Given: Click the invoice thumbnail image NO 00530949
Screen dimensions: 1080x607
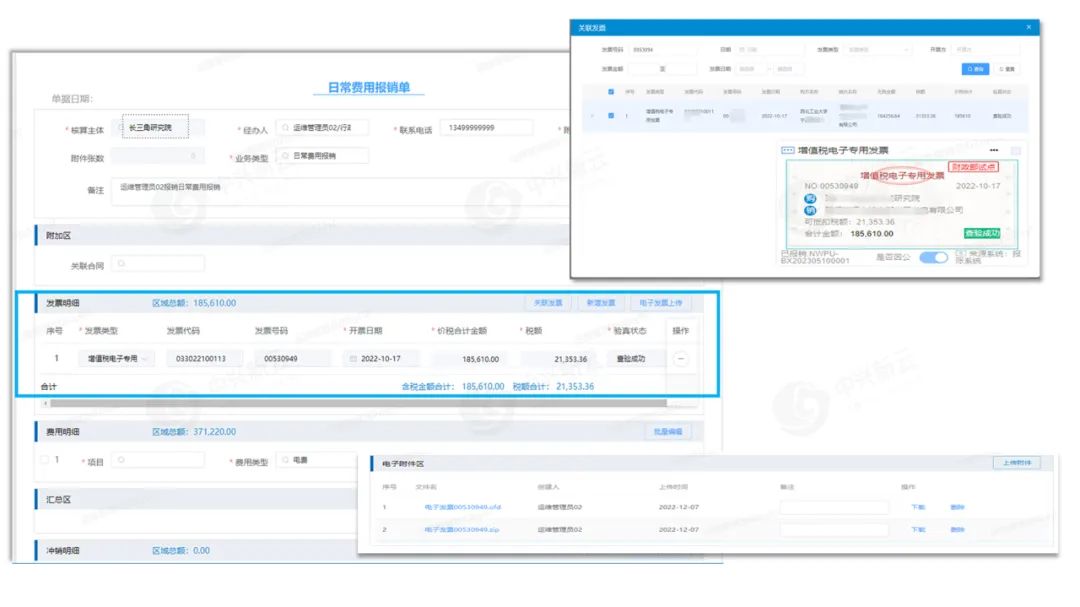Looking at the screenshot, I should [x=902, y=204].
